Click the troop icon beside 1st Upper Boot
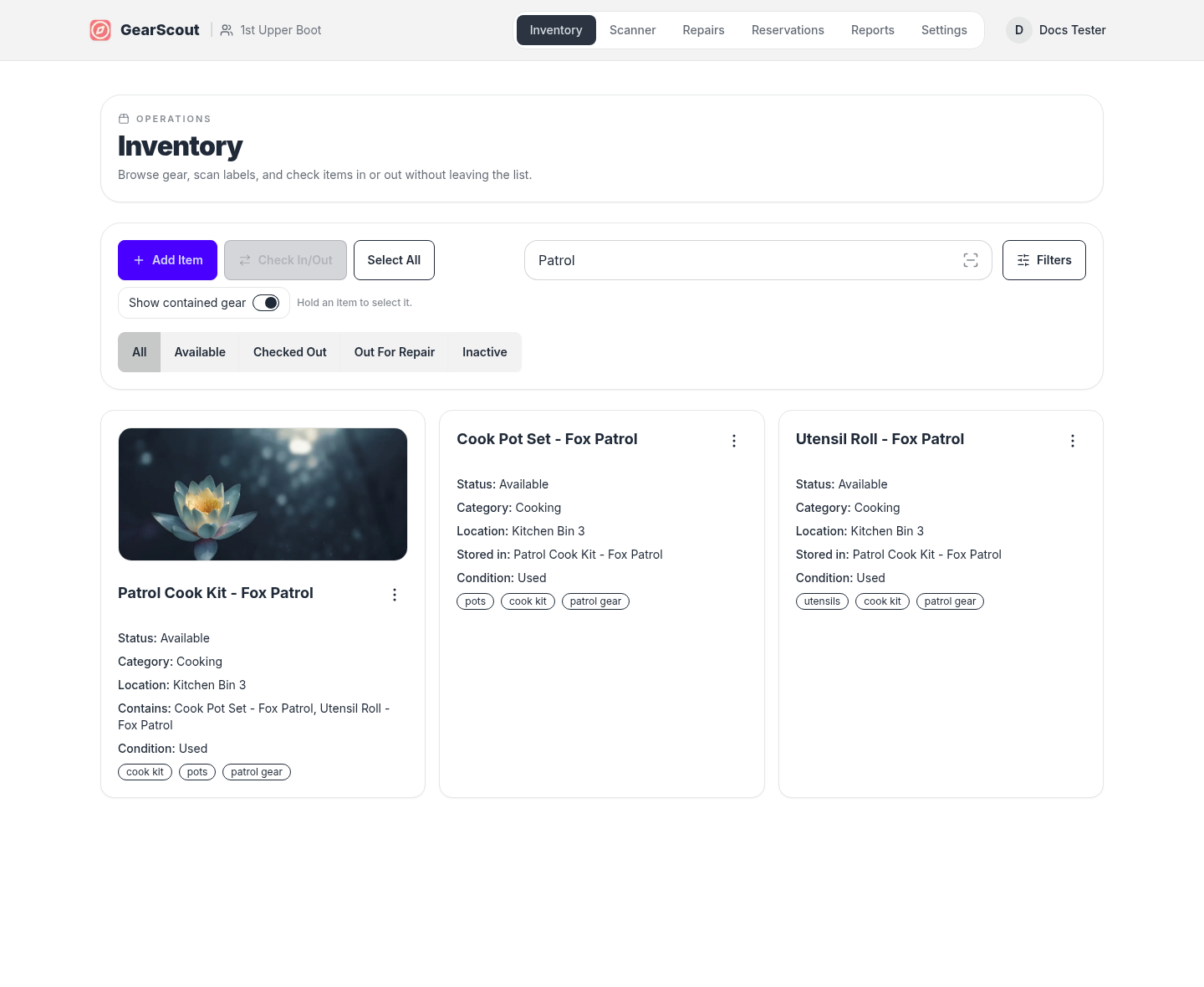 tap(227, 30)
